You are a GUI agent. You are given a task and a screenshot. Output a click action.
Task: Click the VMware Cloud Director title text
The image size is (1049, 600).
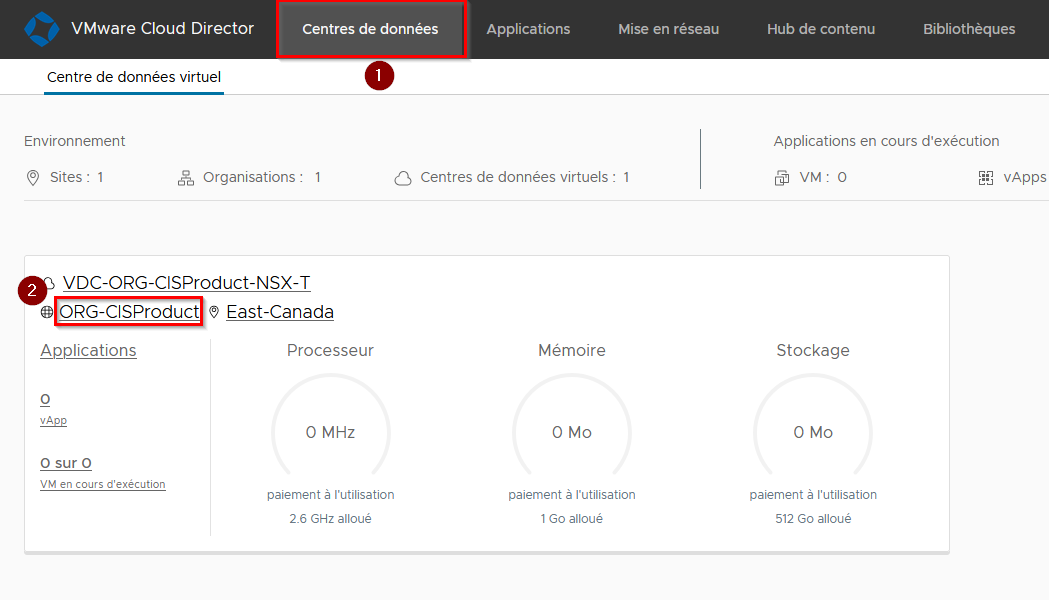pyautogui.click(x=163, y=28)
